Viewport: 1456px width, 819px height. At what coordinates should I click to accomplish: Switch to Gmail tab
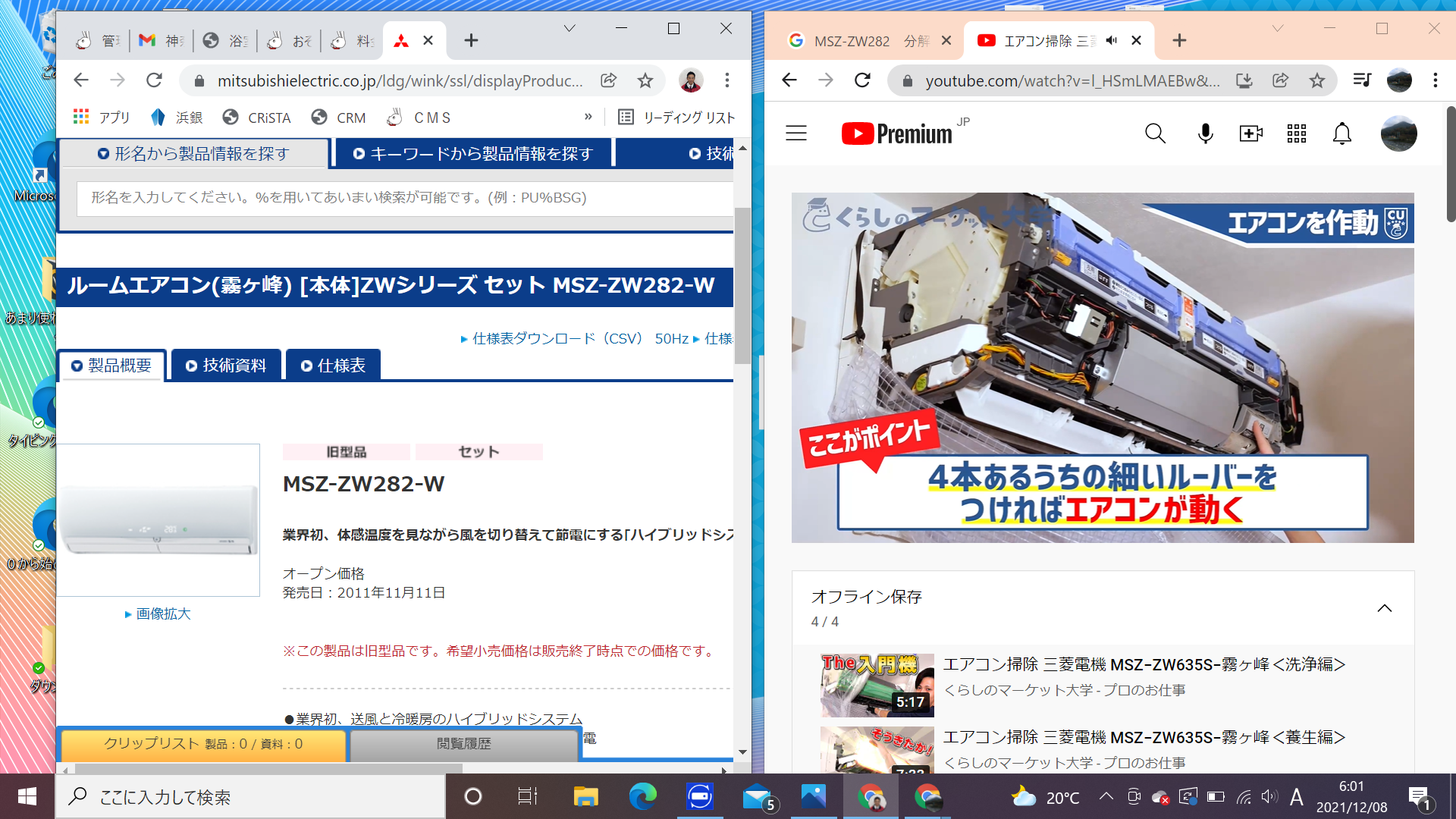(161, 40)
